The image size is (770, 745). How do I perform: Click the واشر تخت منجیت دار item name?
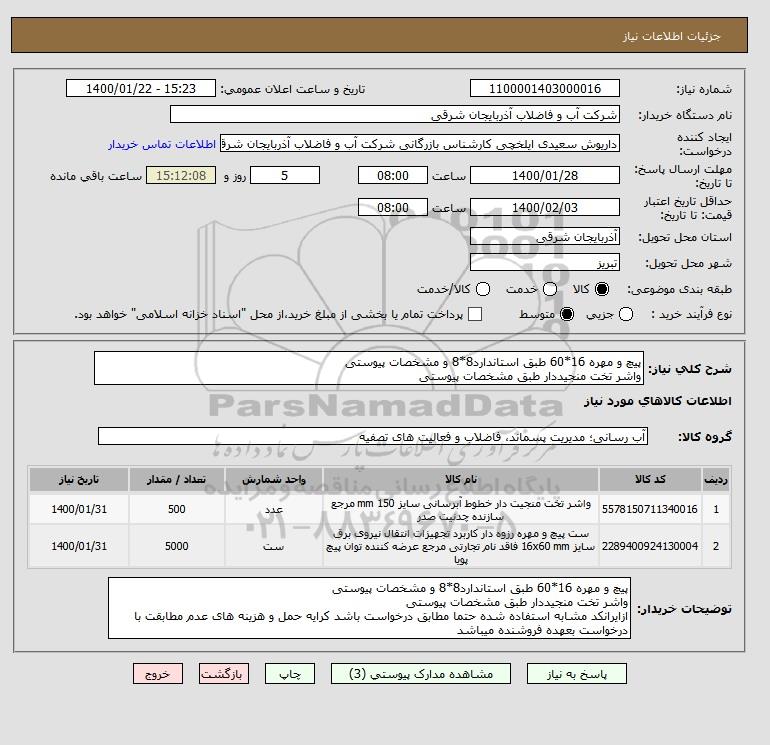click(461, 510)
